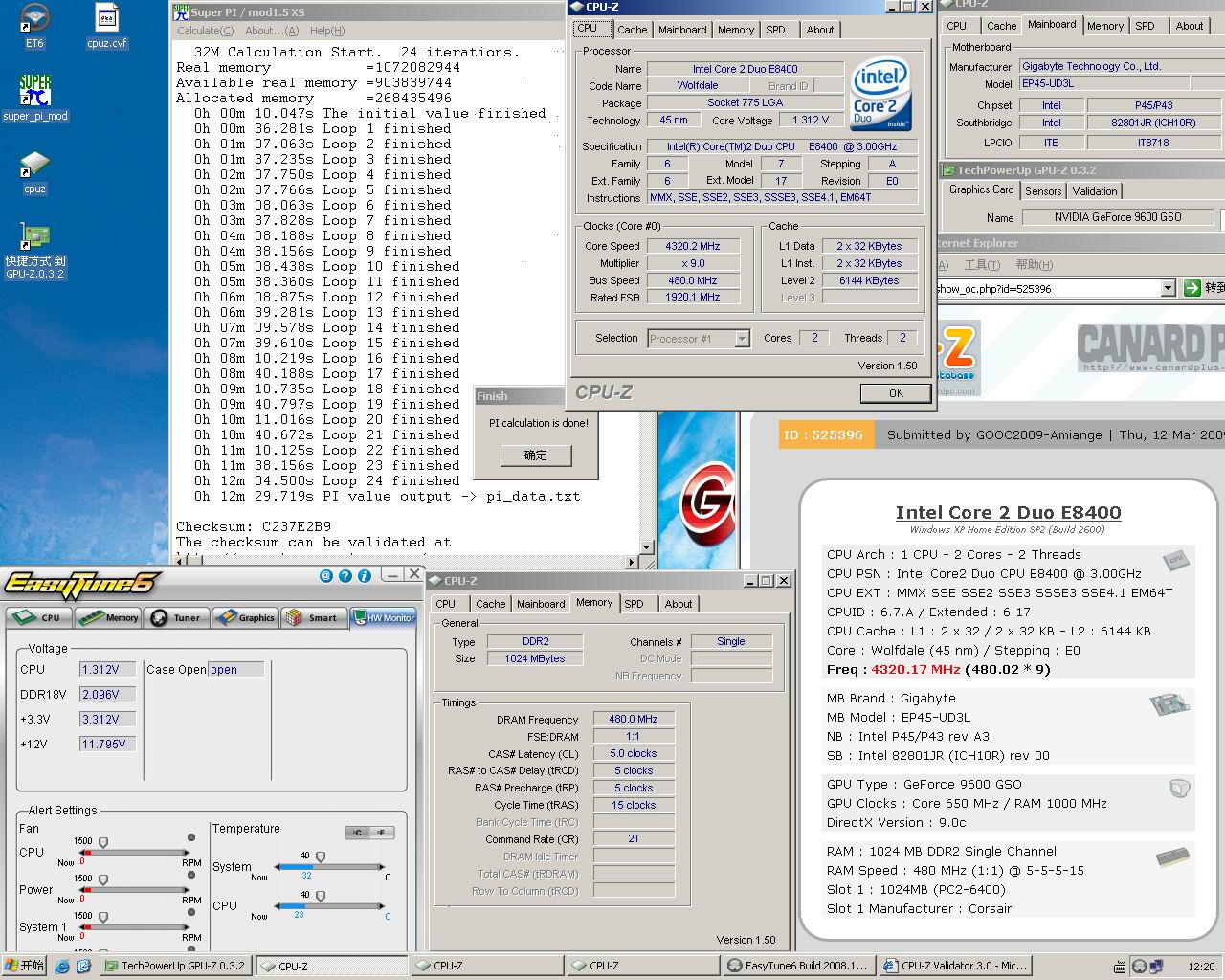Open the cpuz.cvf file icon

pos(106,25)
